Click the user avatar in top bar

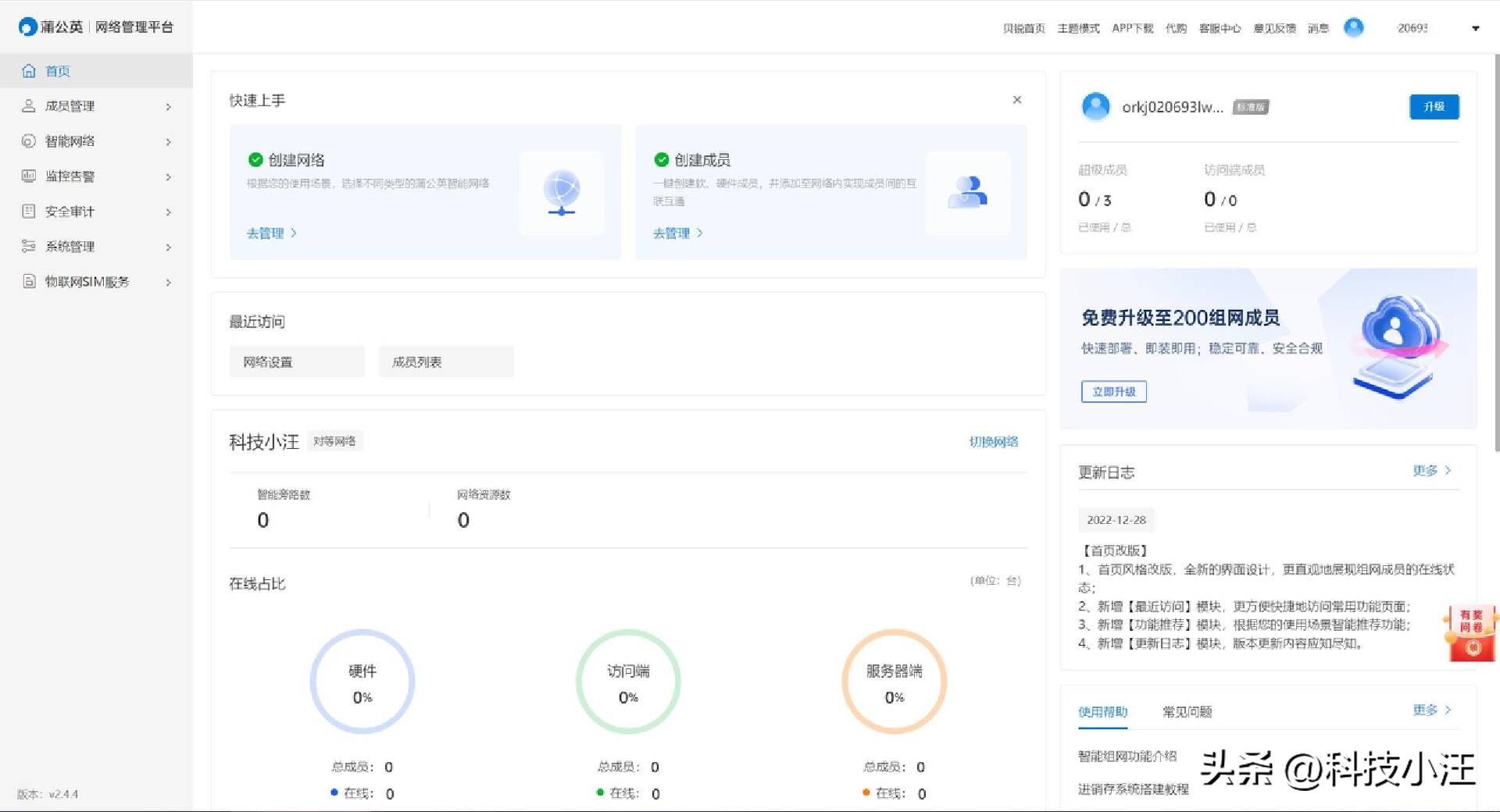click(1353, 28)
